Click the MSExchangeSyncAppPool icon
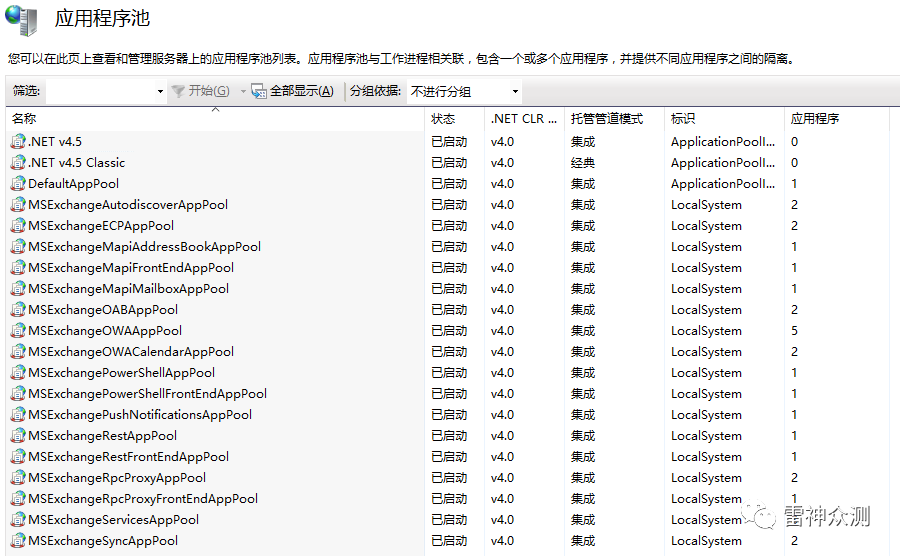 pyautogui.click(x=18, y=541)
